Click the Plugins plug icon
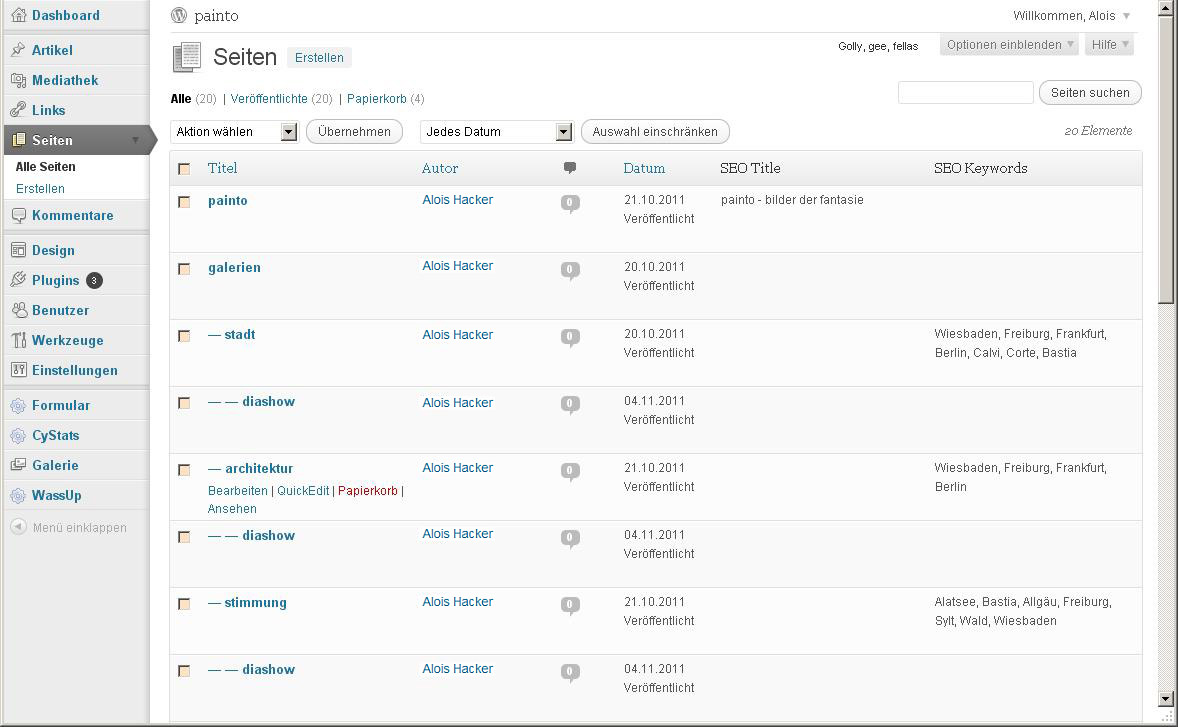Screen dimensions: 1178x727 pos(19,280)
